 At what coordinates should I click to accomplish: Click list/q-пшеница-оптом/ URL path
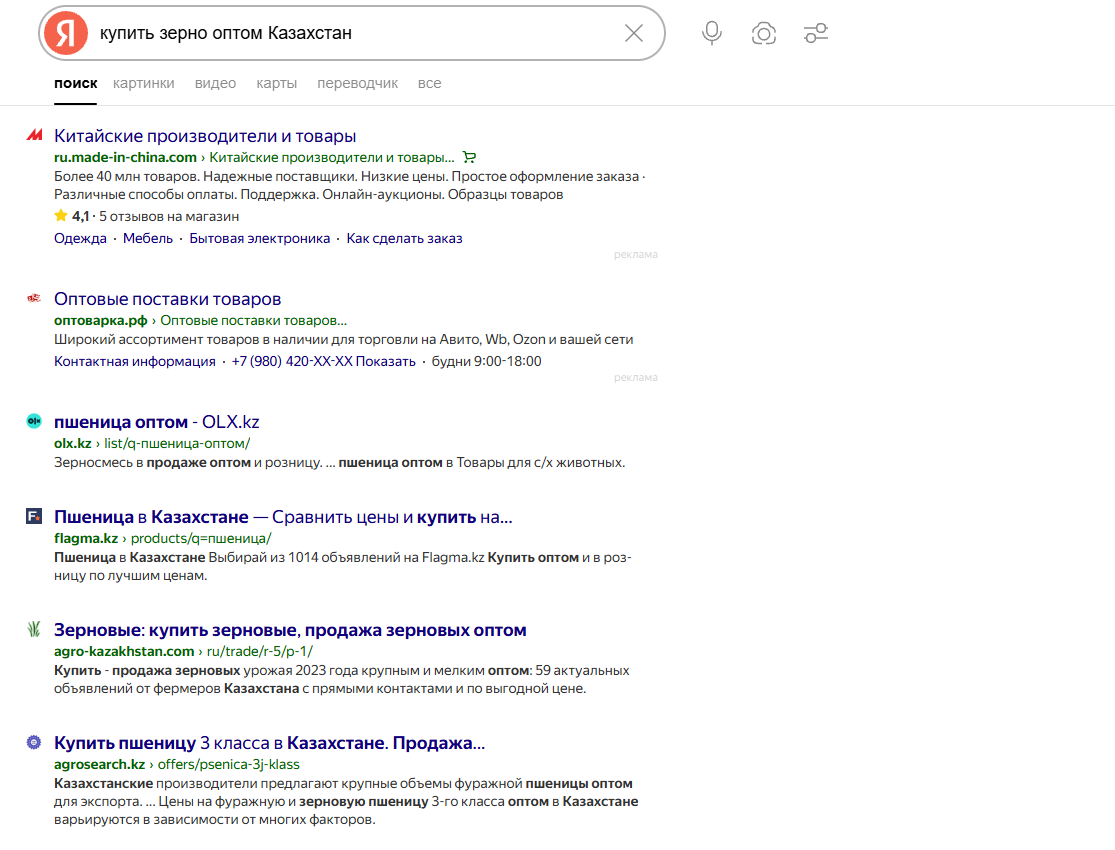point(177,443)
